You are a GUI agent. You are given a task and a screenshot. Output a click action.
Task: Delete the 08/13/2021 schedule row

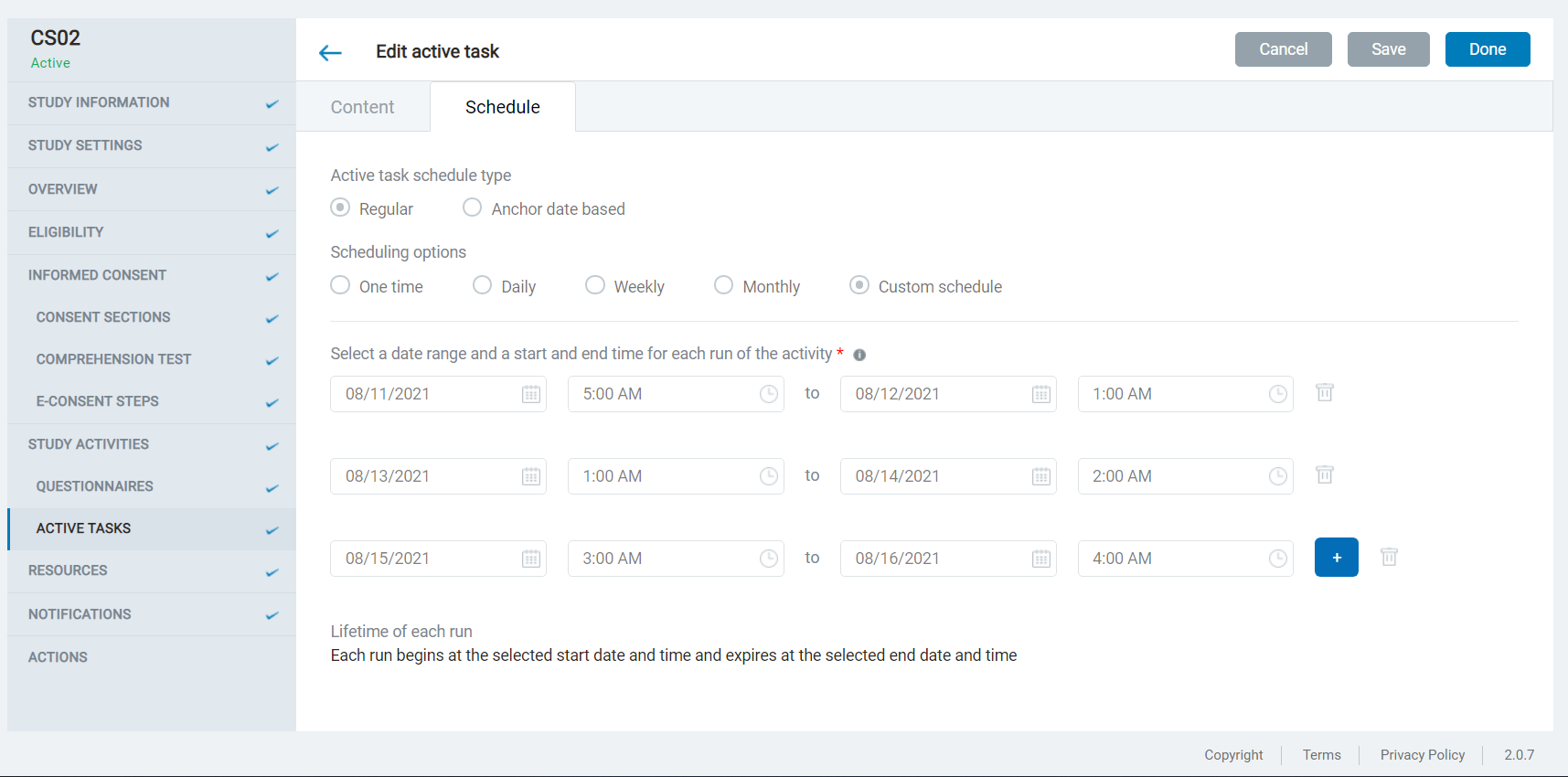click(1325, 474)
